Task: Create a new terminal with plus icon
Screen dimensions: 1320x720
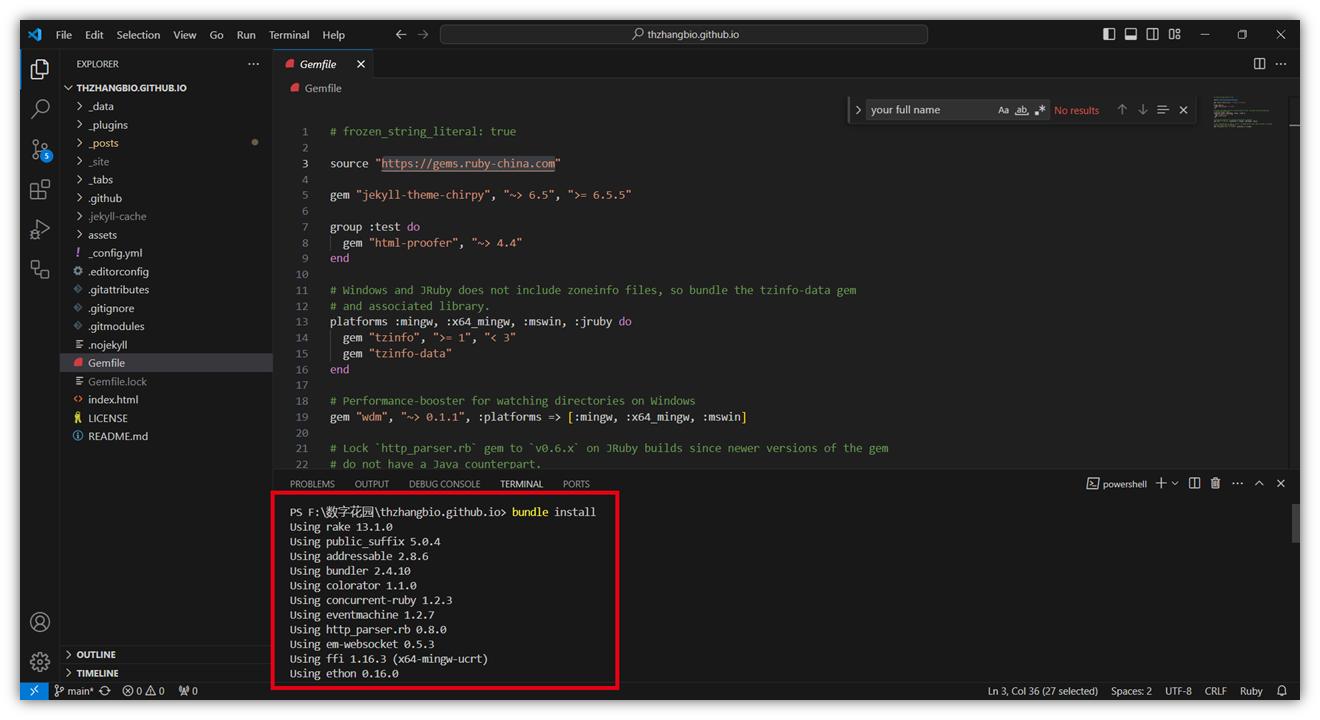Action: (x=1161, y=483)
